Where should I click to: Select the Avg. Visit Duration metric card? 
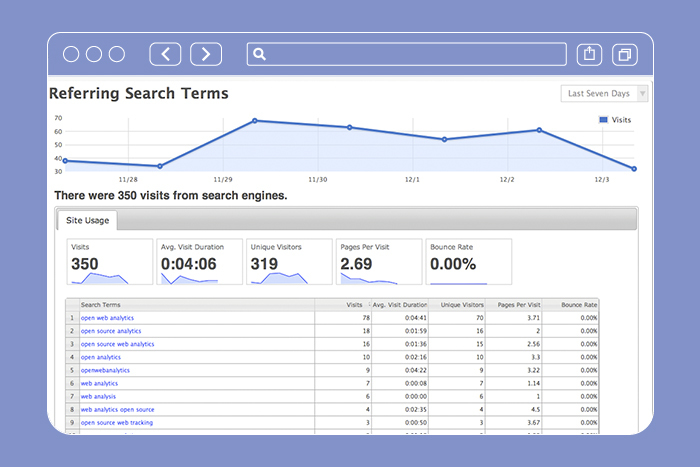click(200, 261)
